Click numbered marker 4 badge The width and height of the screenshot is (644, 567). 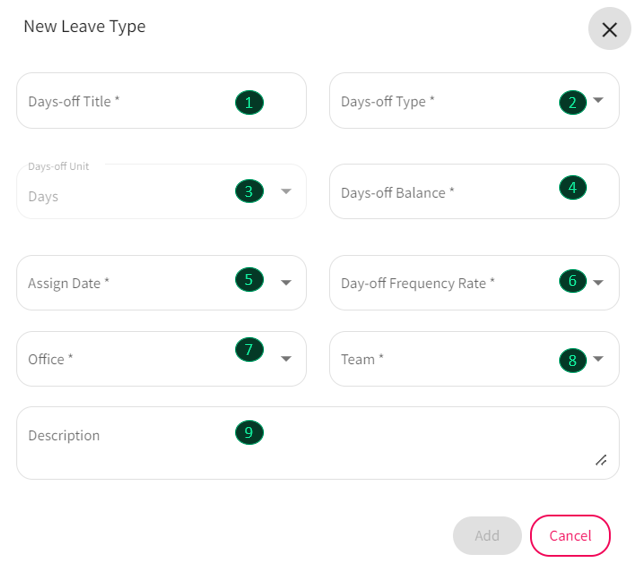573,188
